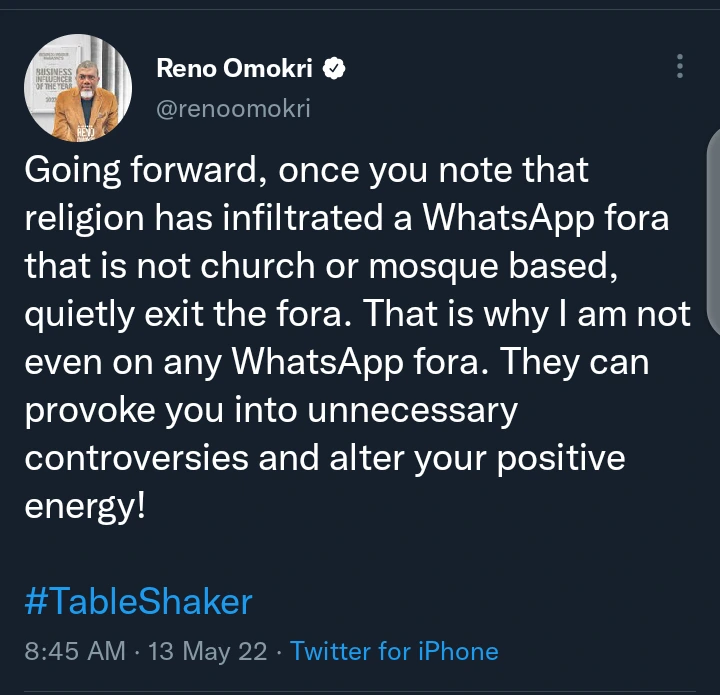Click the line "provoke you into unnecessary"
The height and width of the screenshot is (695, 720).
tap(270, 411)
